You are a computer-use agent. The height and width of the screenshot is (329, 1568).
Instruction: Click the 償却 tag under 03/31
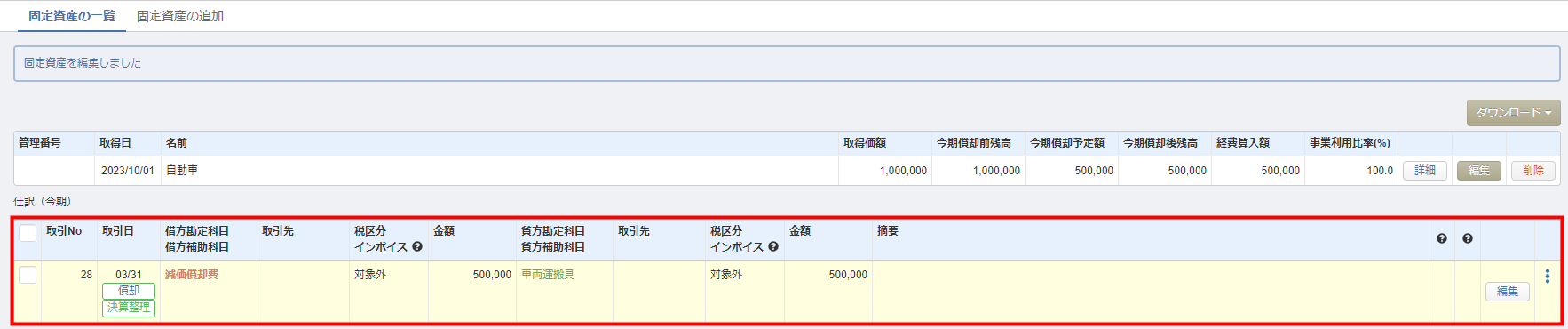pyautogui.click(x=129, y=291)
